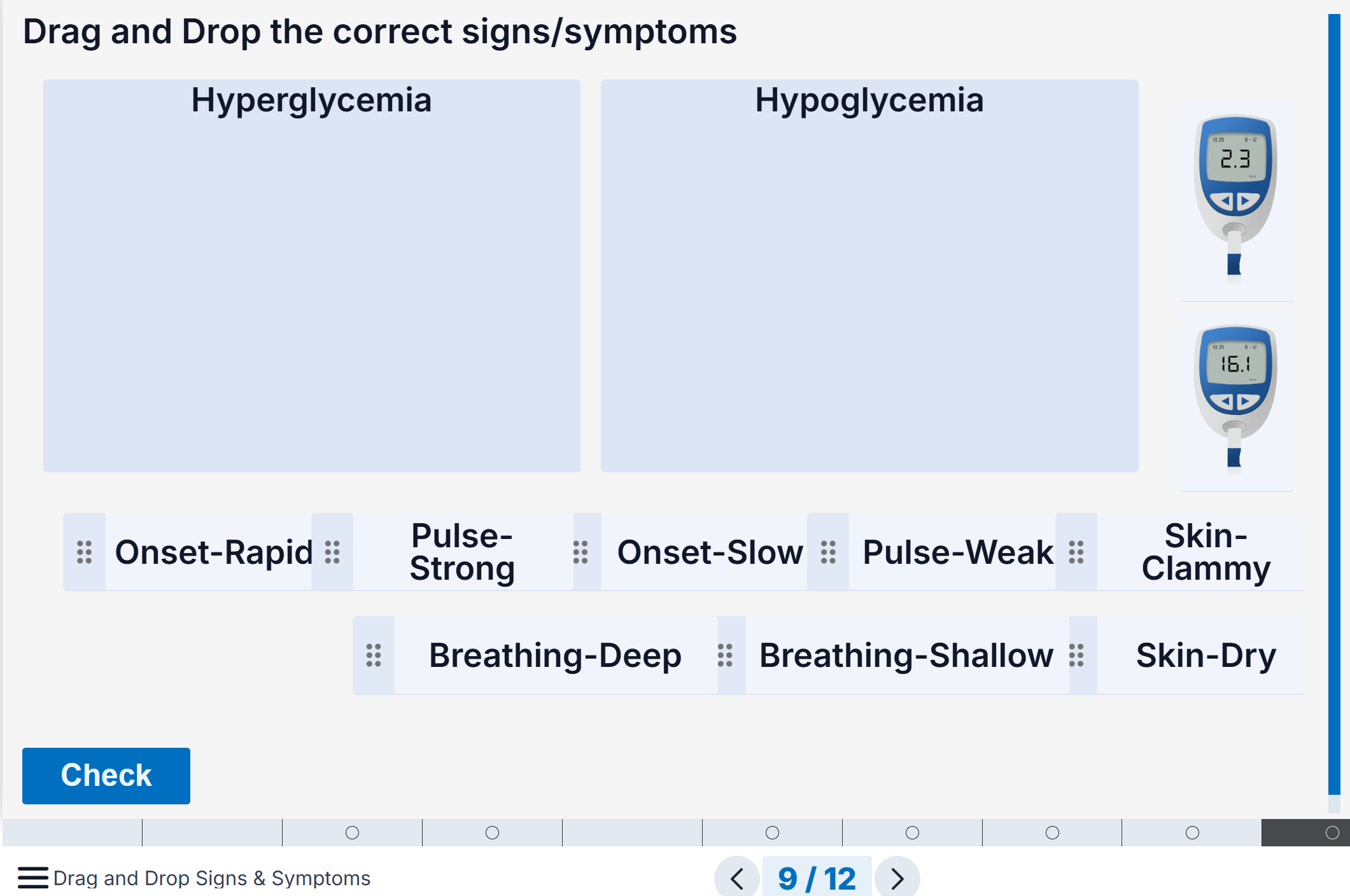This screenshot has width=1350, height=896.
Task: Jump to the last progress bar segment
Action: click(x=1305, y=832)
